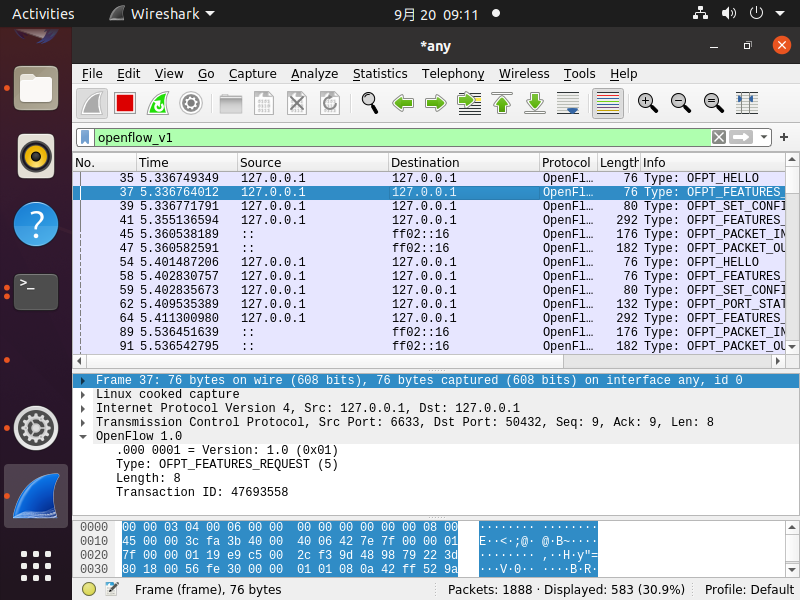The width and height of the screenshot is (800, 600).
Task: Open the Wireless menu
Action: click(524, 74)
